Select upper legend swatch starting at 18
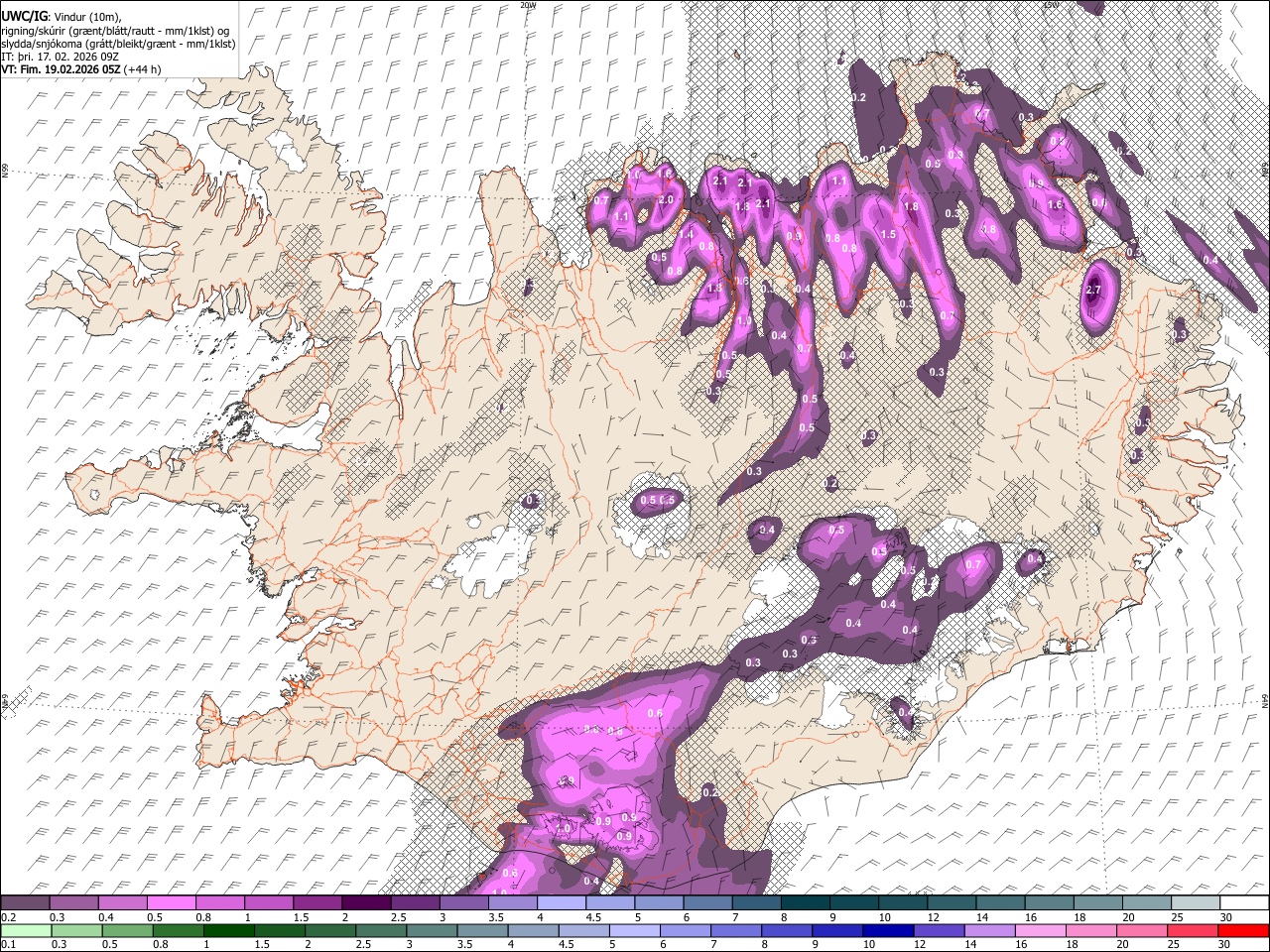The height and width of the screenshot is (952, 1270). point(1097,903)
